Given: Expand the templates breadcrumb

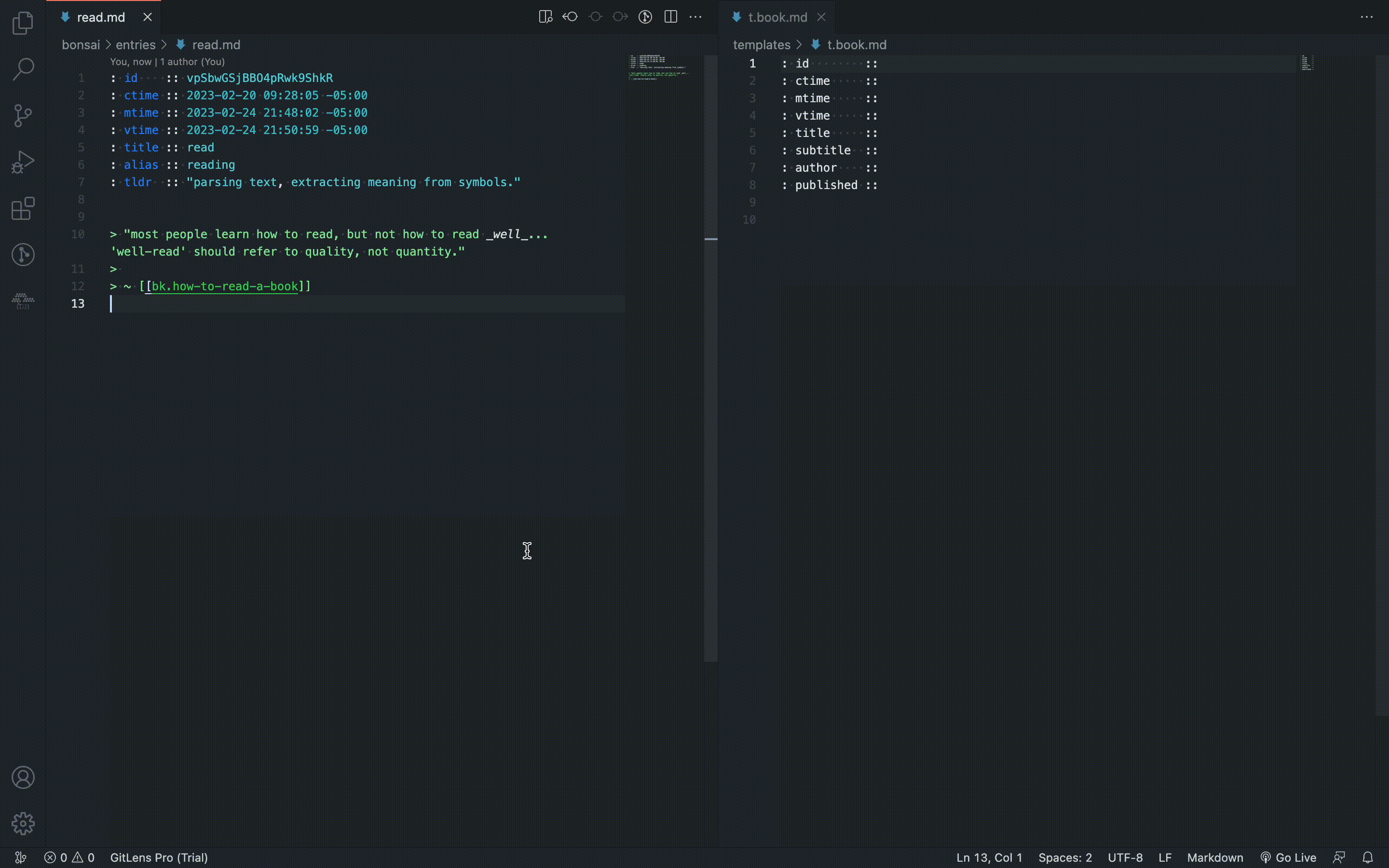Looking at the screenshot, I should click(762, 45).
